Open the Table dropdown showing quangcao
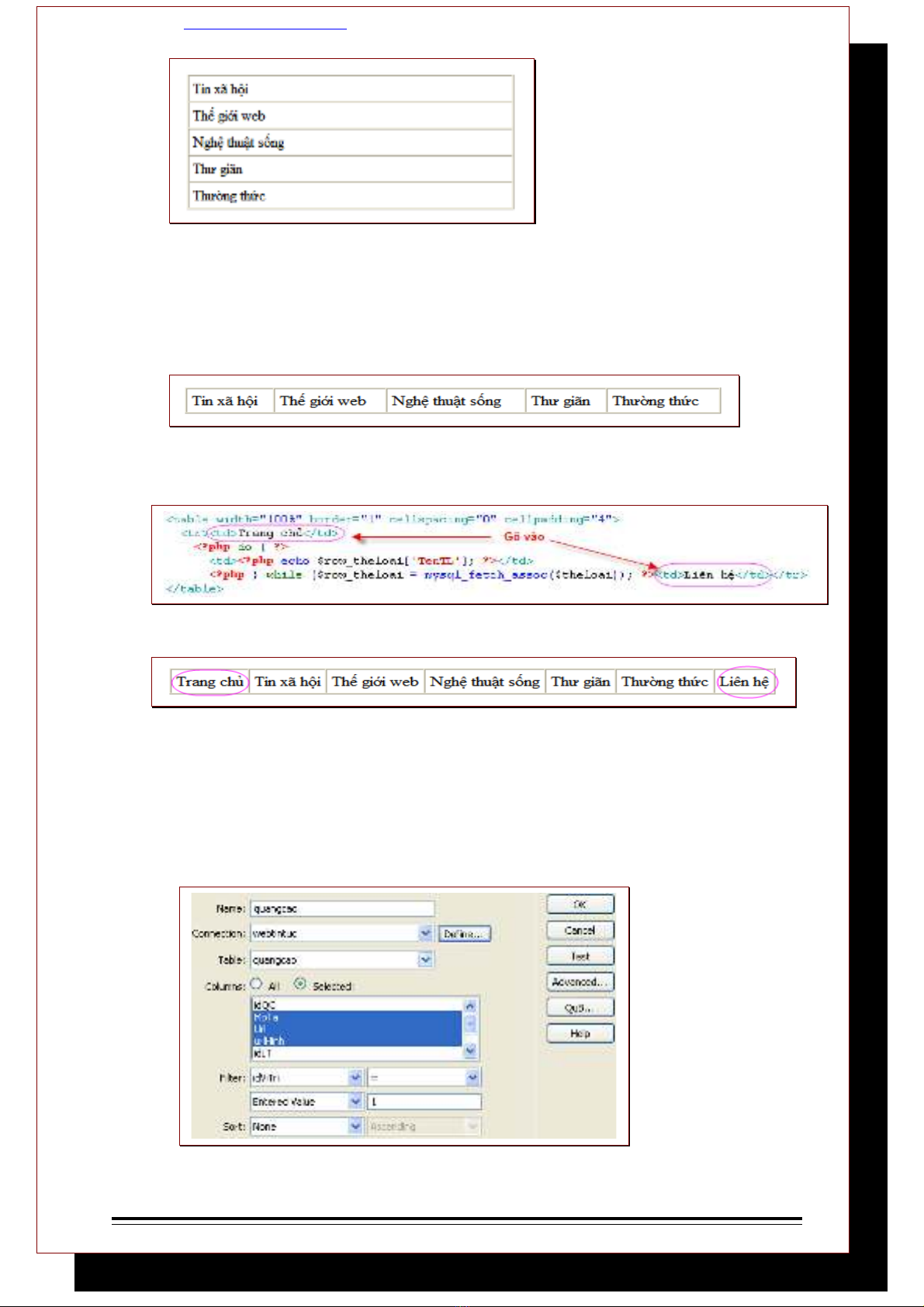924x1307 pixels. (x=426, y=960)
